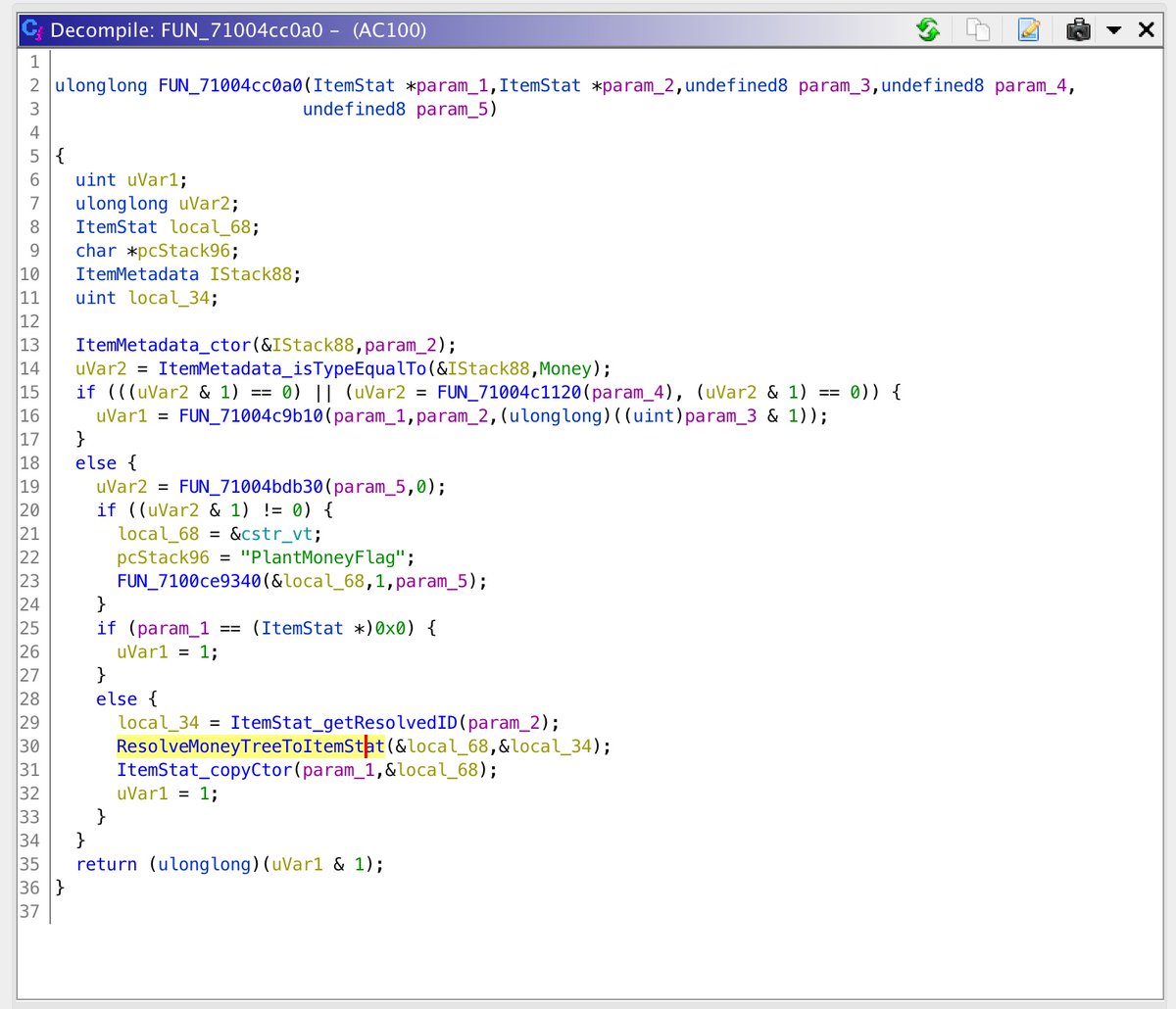Click IStack88 in its declaration on line 10

[251, 274]
